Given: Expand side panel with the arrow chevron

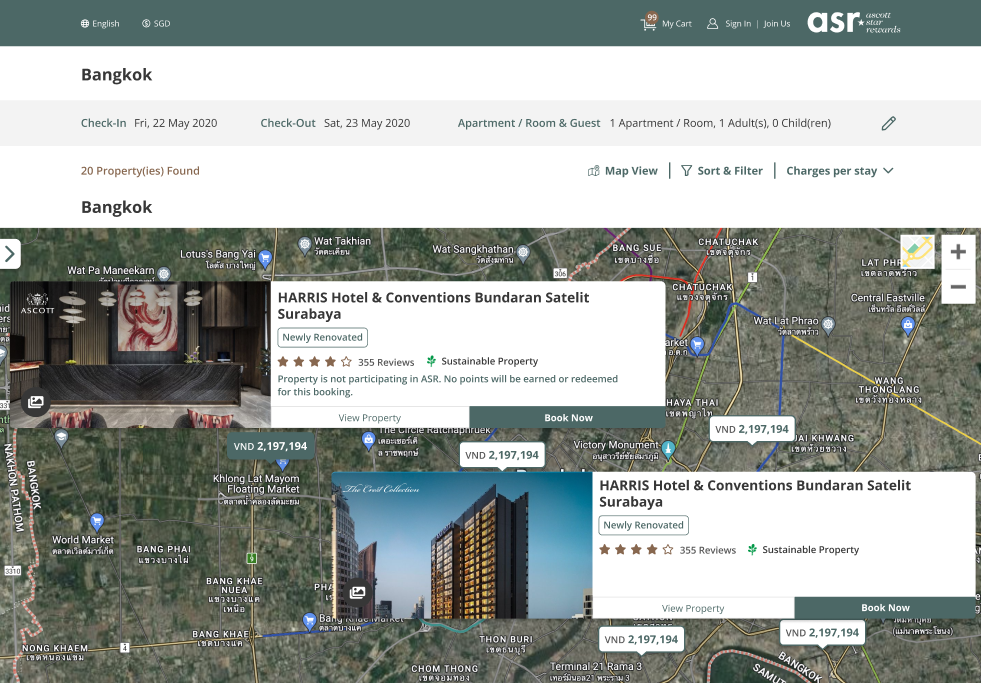Looking at the screenshot, I should pos(10,254).
